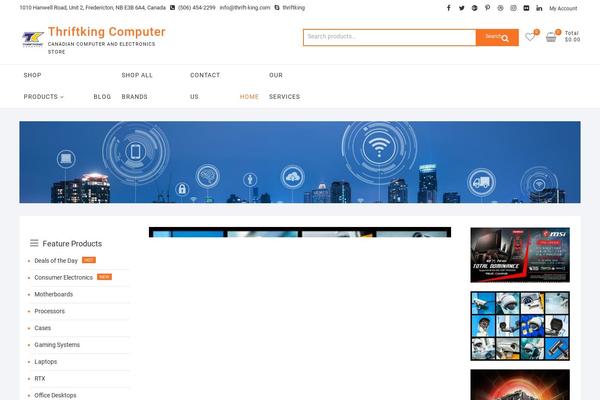Click the info@thrift-king.com email link
Viewport: 600px width, 400px height.
coord(245,8)
